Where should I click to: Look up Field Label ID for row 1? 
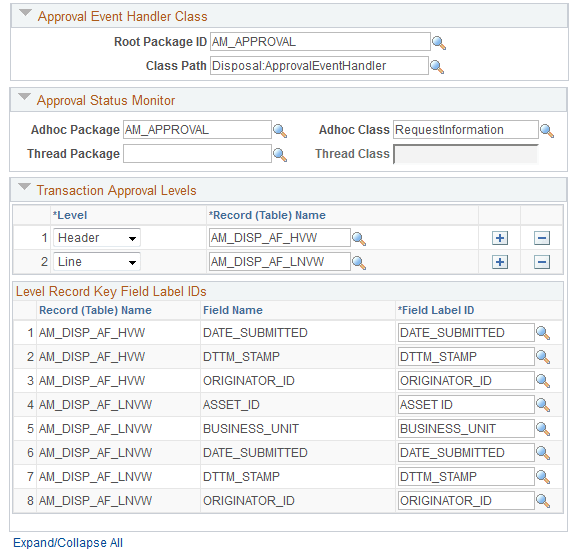click(x=543, y=333)
